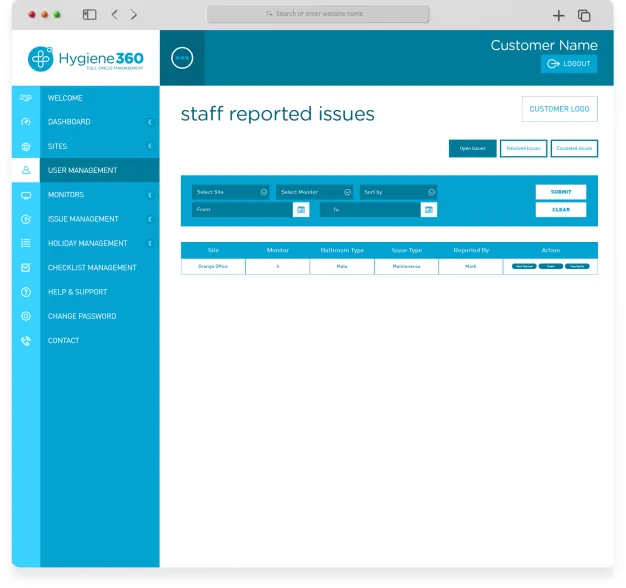Image resolution: width=626 pixels, height=588 pixels.
Task: Click the Grange Office site cell
Action: click(213, 266)
